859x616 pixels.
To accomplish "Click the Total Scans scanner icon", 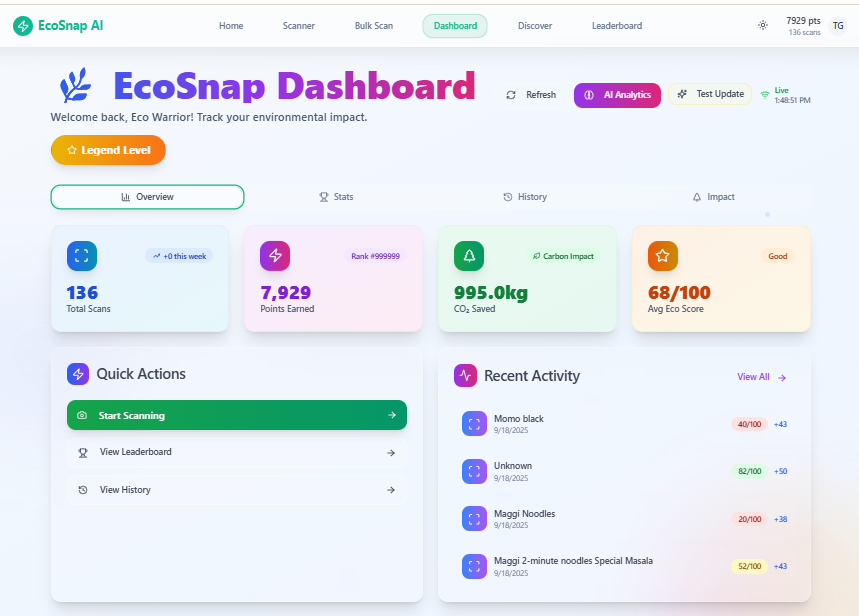I will click(x=82, y=256).
